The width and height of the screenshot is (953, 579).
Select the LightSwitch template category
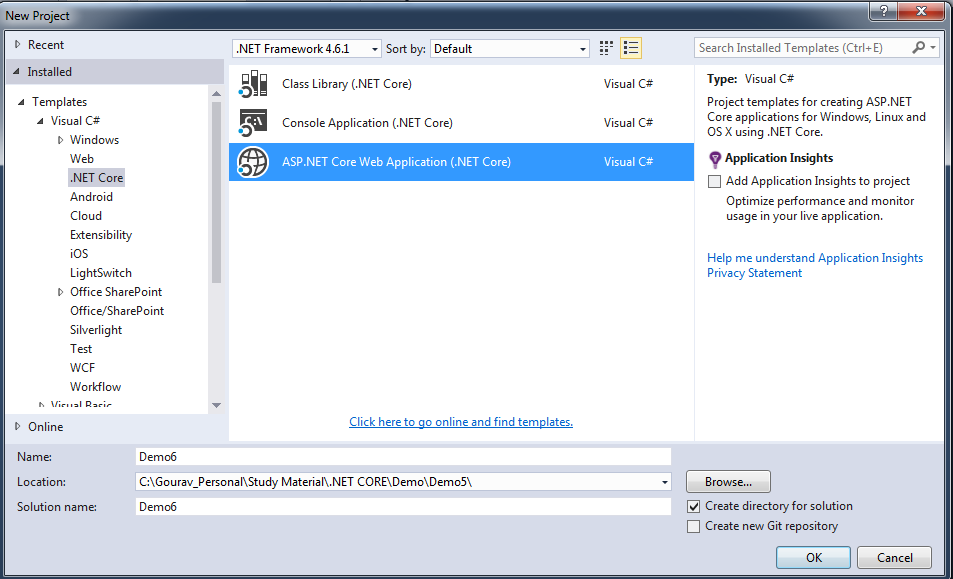point(100,273)
